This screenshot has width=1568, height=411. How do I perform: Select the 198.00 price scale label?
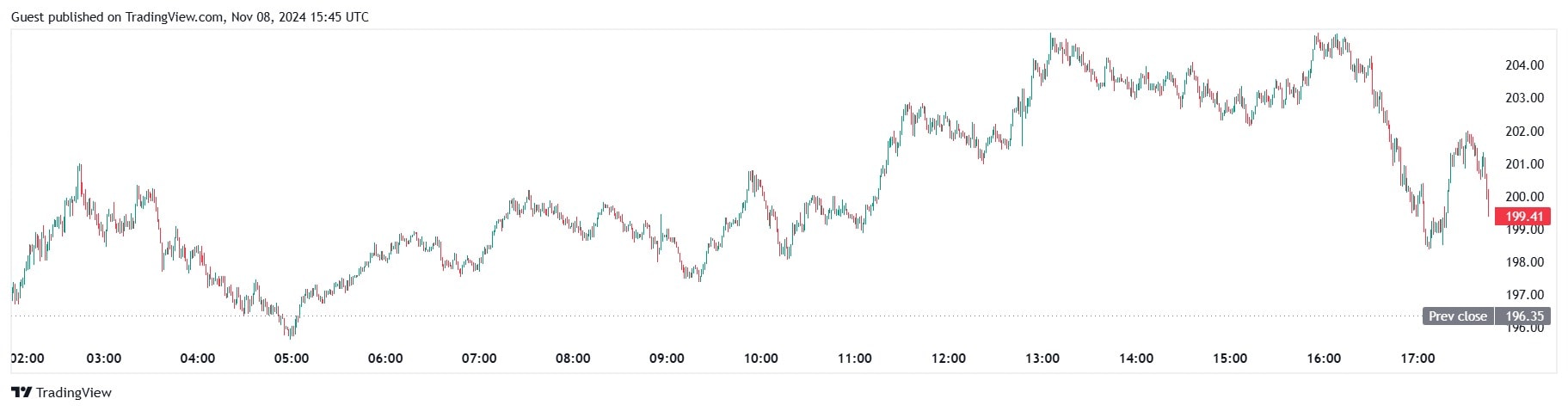click(x=1524, y=262)
